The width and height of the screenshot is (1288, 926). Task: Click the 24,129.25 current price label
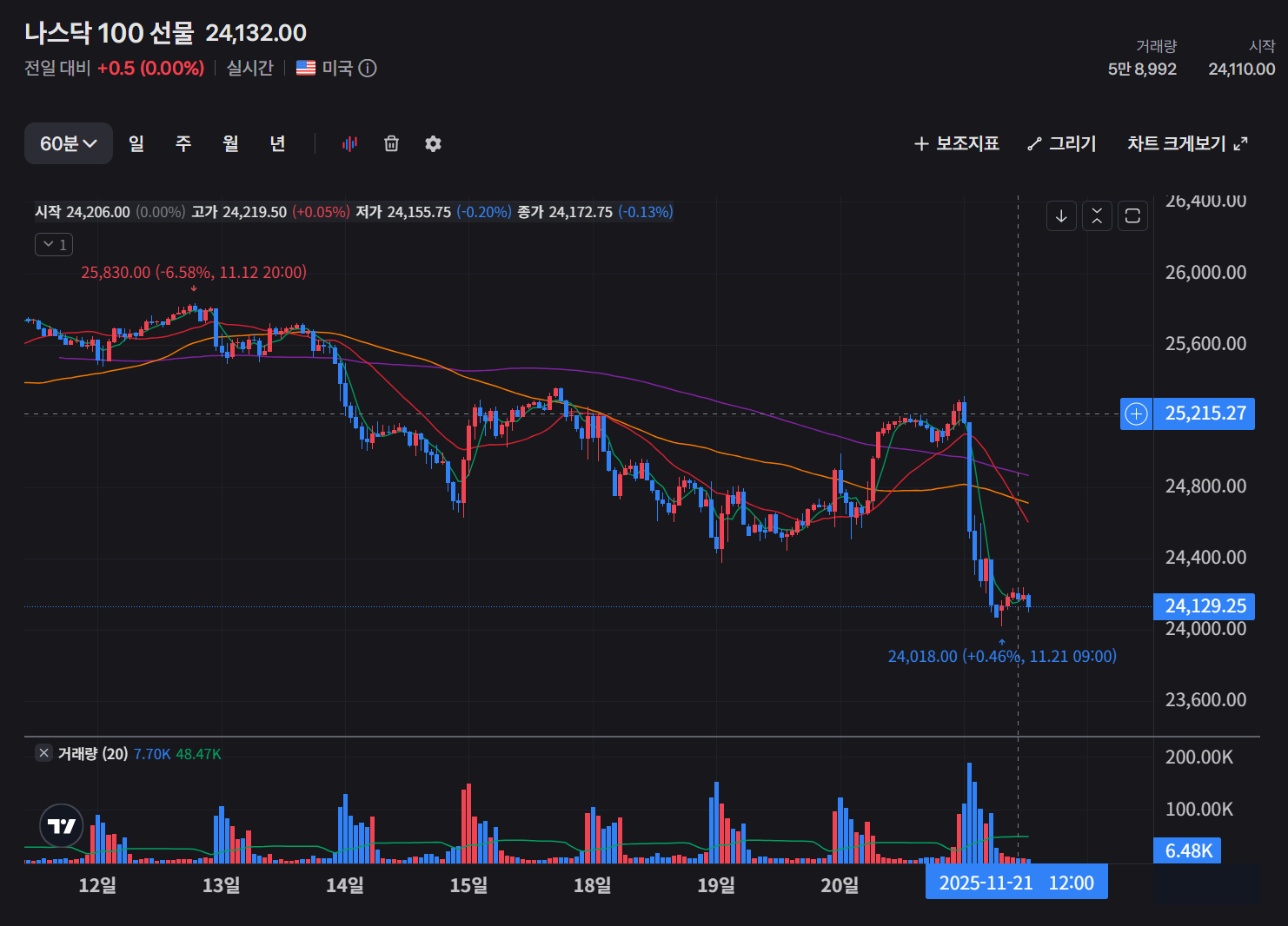1205,606
